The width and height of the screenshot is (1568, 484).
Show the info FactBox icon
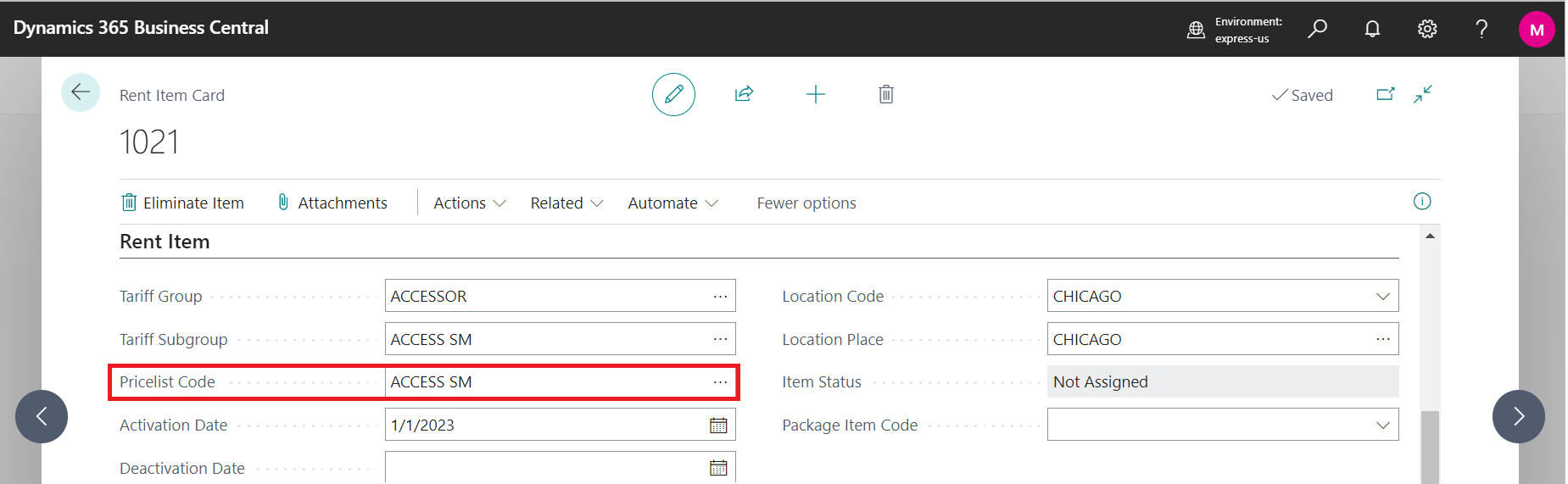[1422, 201]
